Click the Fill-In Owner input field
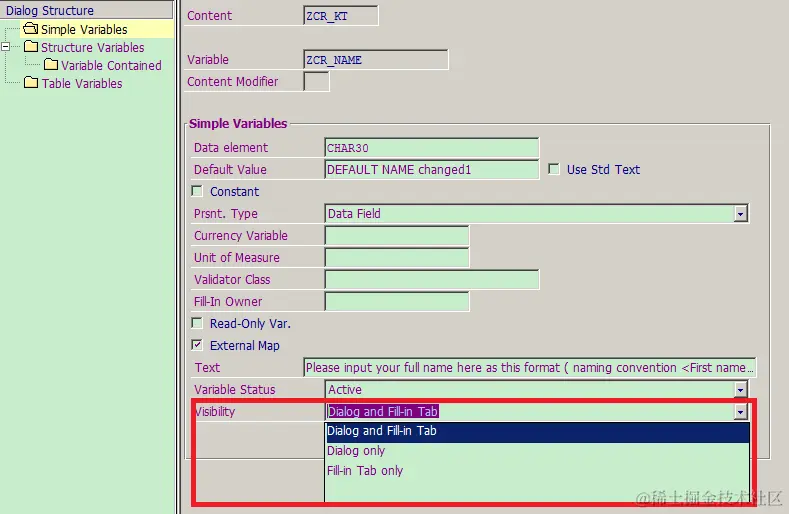Viewport: 789px width, 514px height. click(x=397, y=302)
